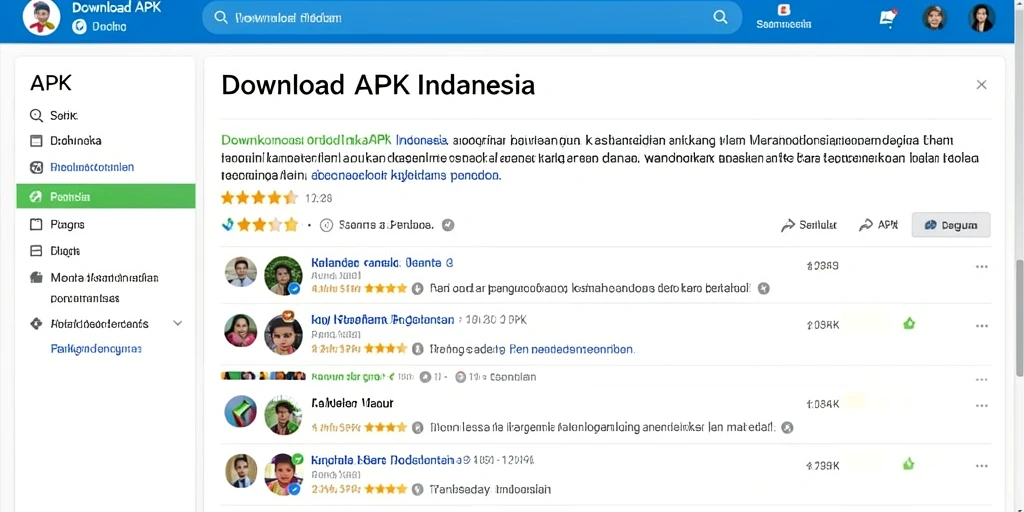Open the woman's avatar in the second review row
Image resolution: width=1024 pixels, height=512 pixels.
point(241,330)
